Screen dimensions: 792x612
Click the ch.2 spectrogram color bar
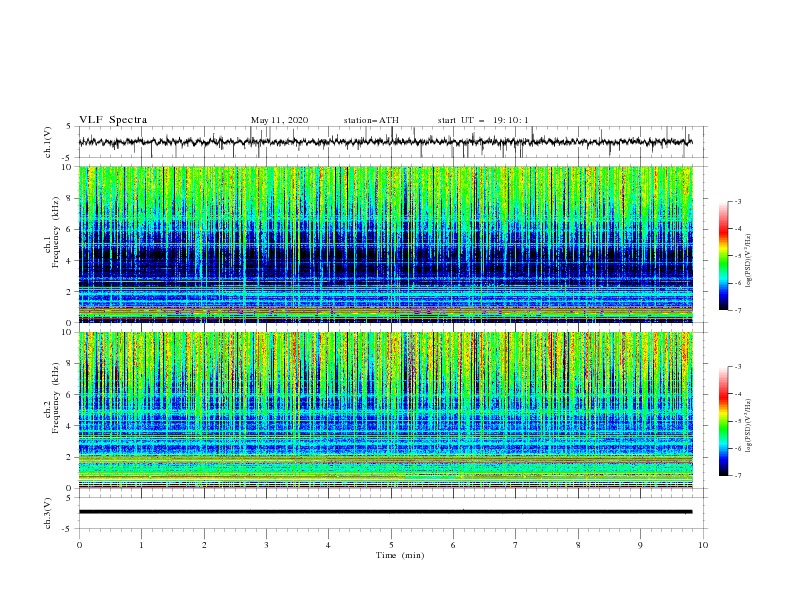click(724, 421)
